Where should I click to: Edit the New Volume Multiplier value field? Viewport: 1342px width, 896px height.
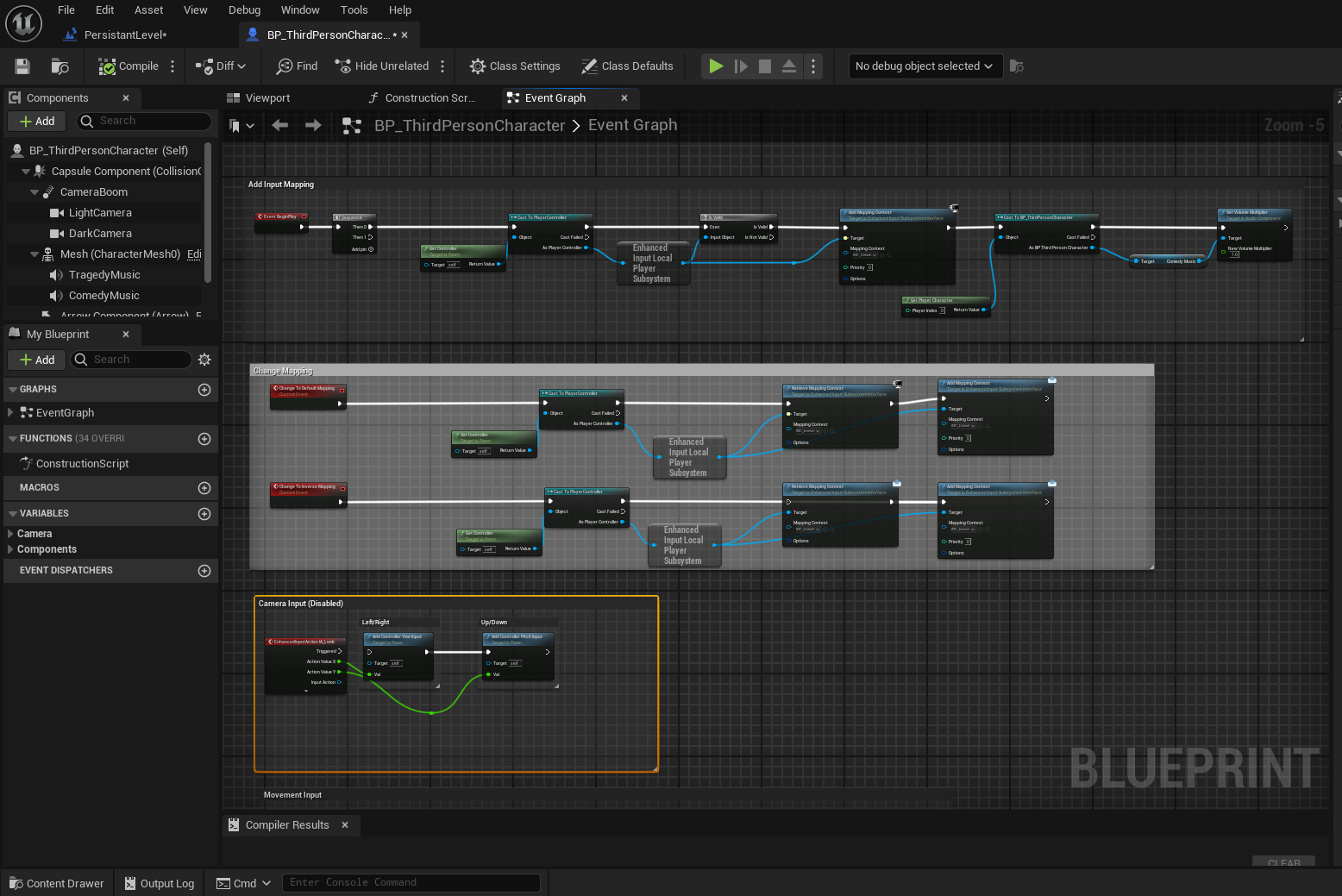pyautogui.click(x=1235, y=255)
